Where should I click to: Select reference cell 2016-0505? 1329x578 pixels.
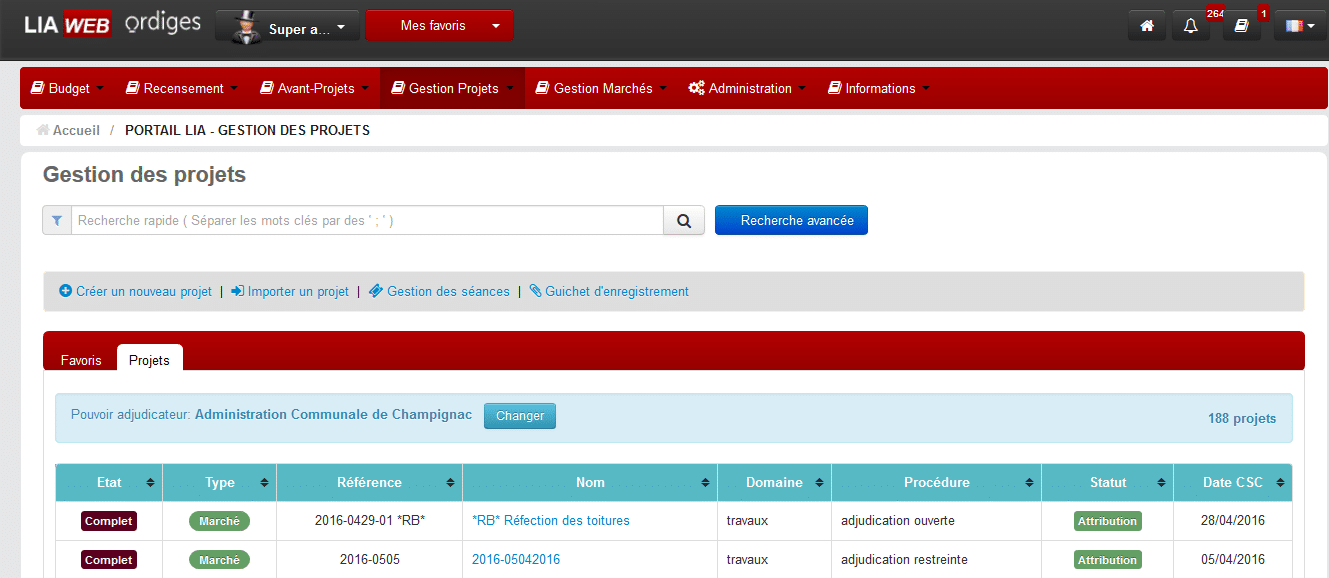pyautogui.click(x=369, y=560)
